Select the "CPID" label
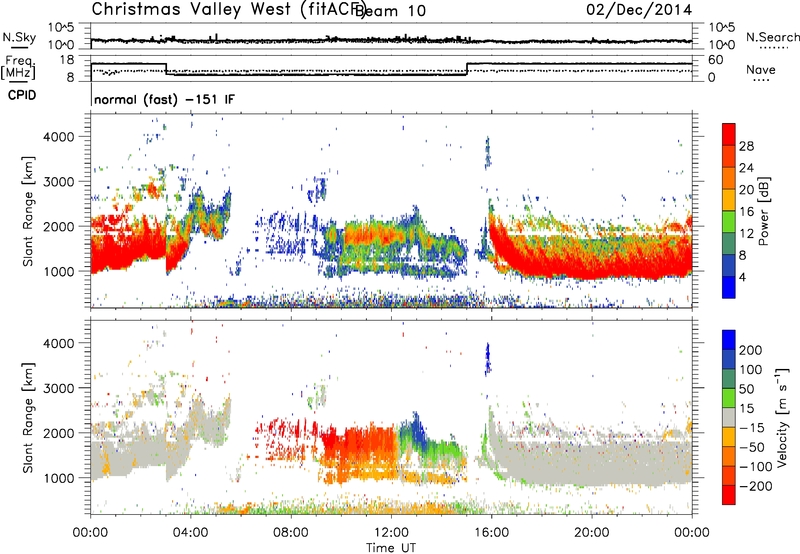800x554 pixels. point(22,95)
